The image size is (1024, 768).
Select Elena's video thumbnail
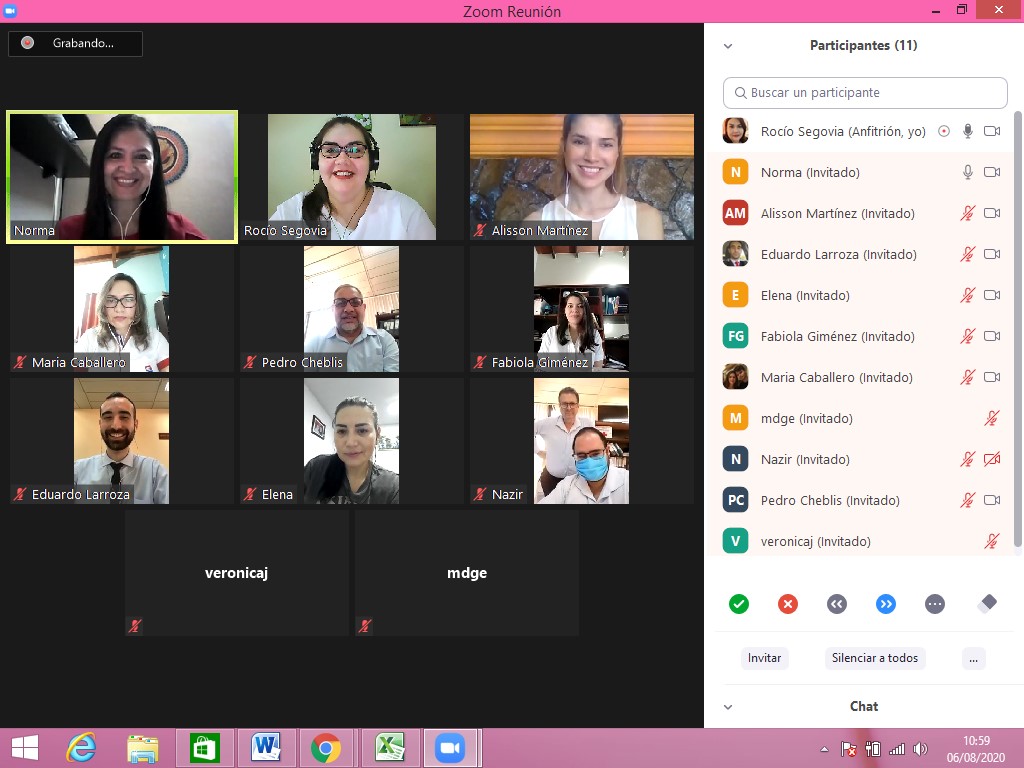pyautogui.click(x=351, y=441)
